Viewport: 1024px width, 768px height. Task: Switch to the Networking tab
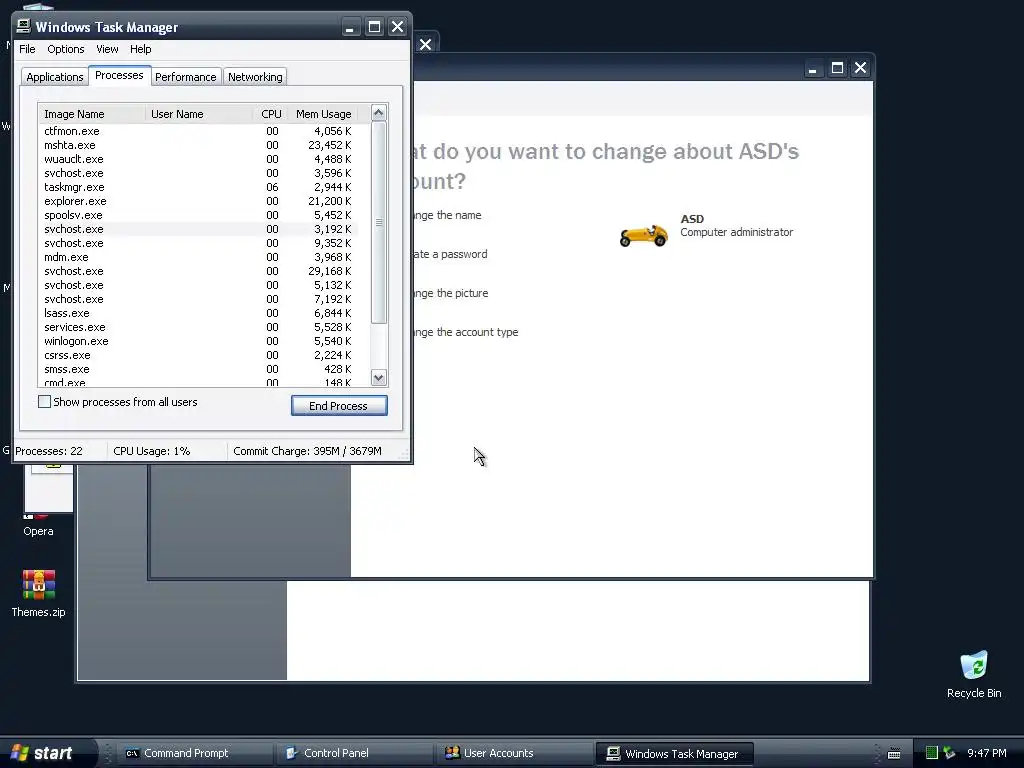tap(255, 77)
